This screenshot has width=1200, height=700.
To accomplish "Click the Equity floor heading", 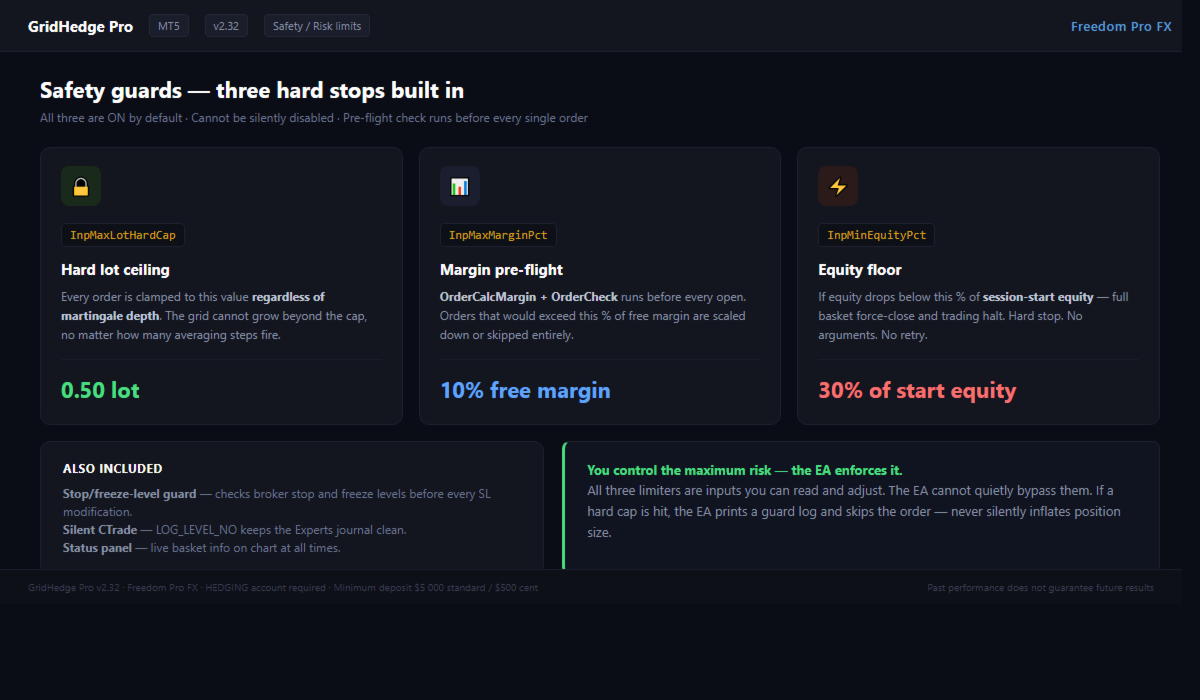I will point(860,270).
